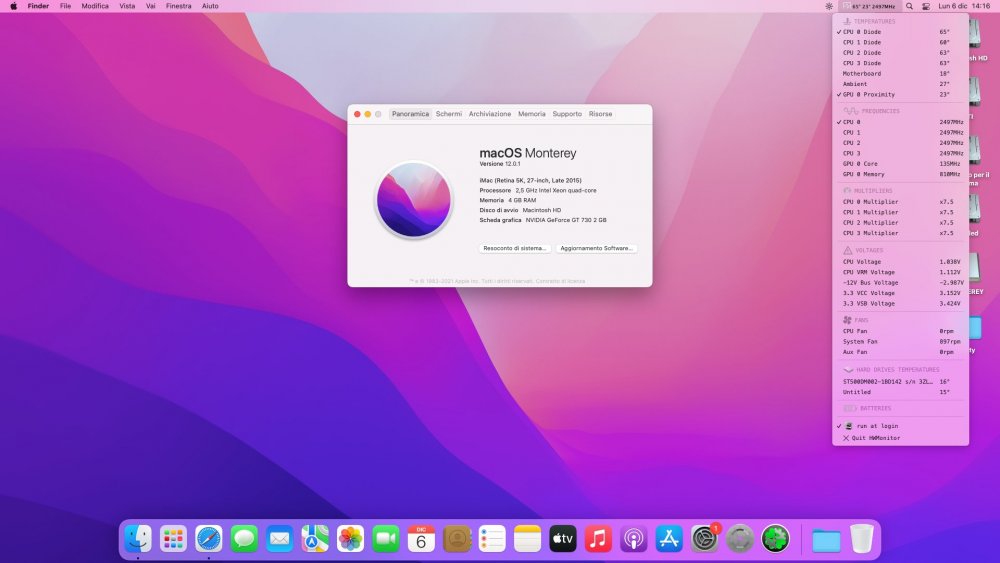Switch to the Risorse tab
Image resolution: width=1000 pixels, height=563 pixels.
point(600,113)
